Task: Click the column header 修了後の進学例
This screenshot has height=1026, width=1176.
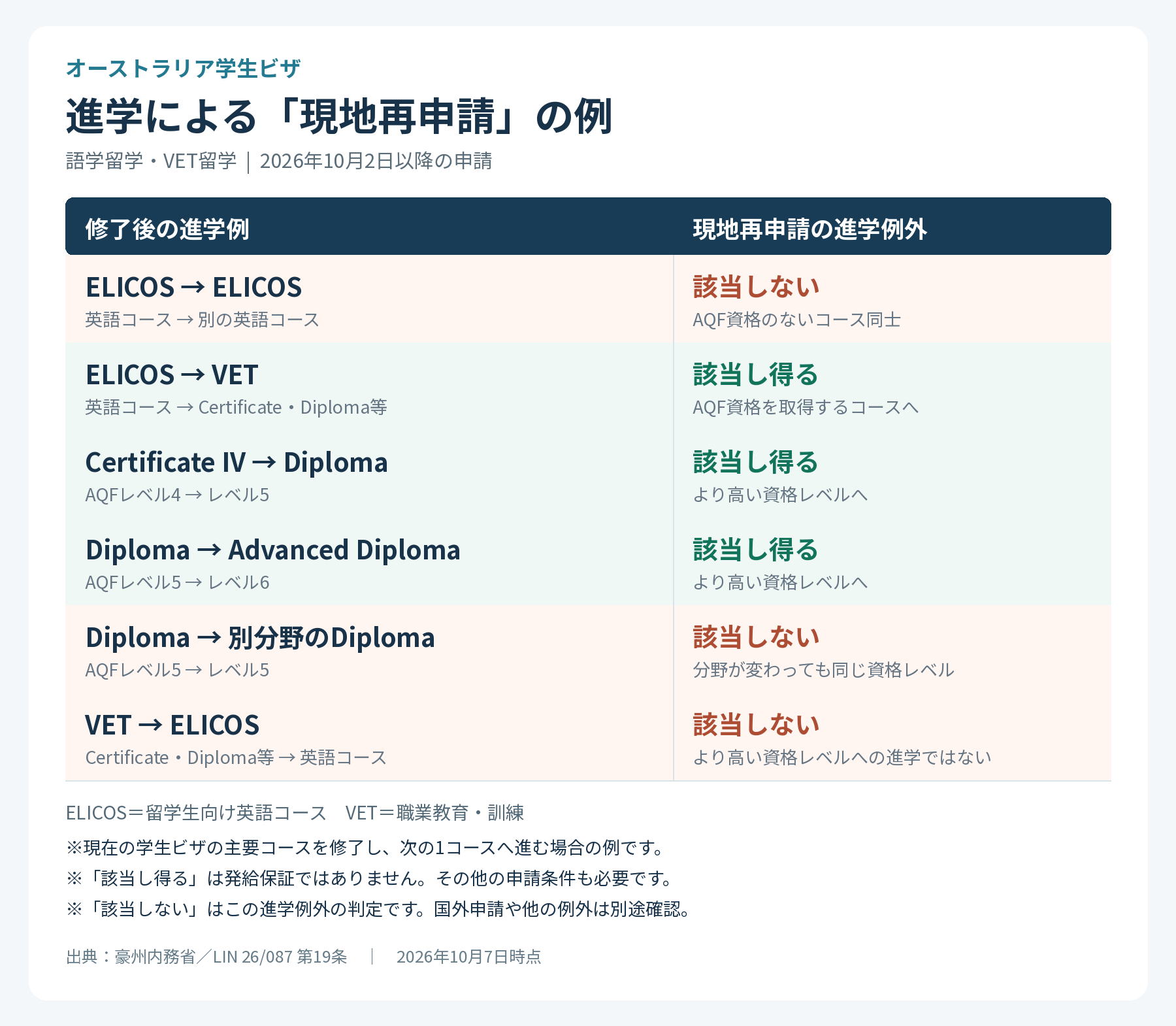Action: 167,229
